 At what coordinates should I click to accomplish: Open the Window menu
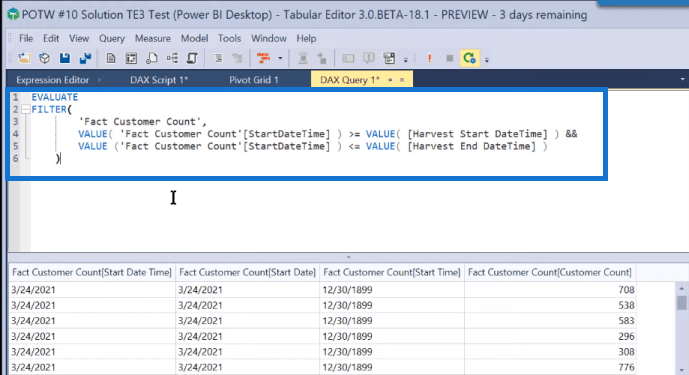[x=268, y=38]
